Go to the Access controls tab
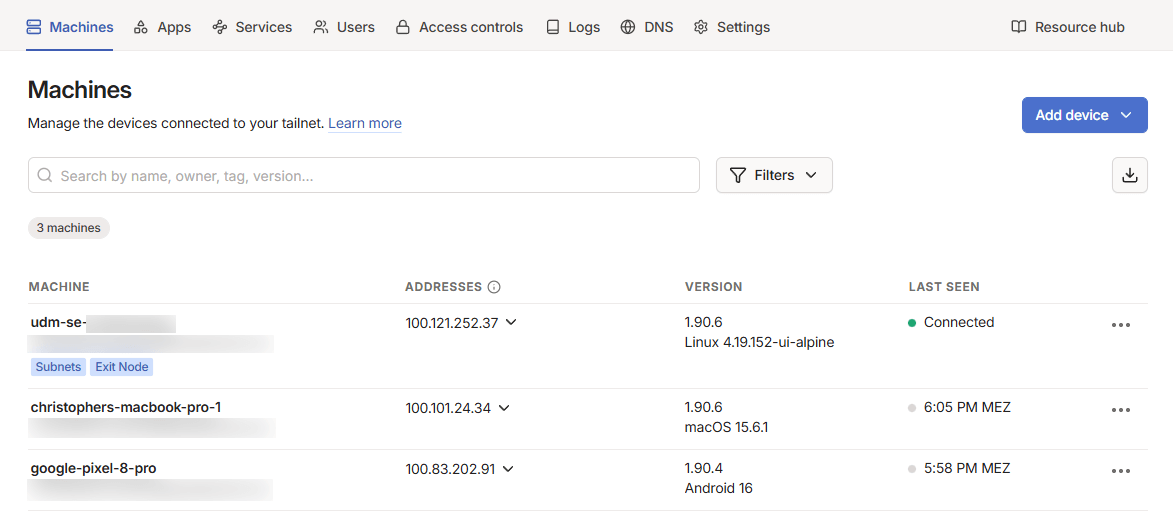This screenshot has width=1173, height=516. [459, 27]
